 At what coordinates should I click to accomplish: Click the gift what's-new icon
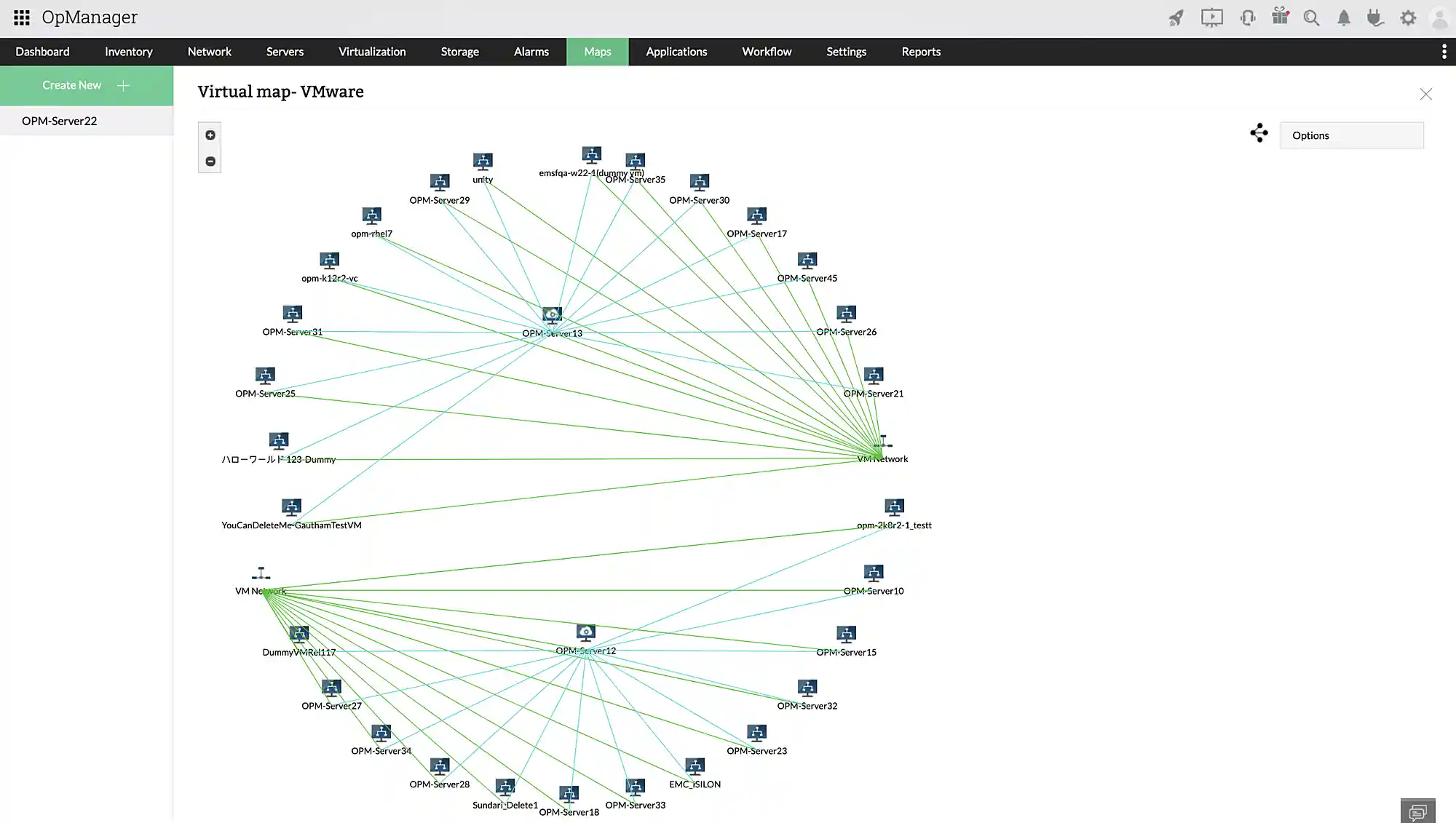(1280, 16)
